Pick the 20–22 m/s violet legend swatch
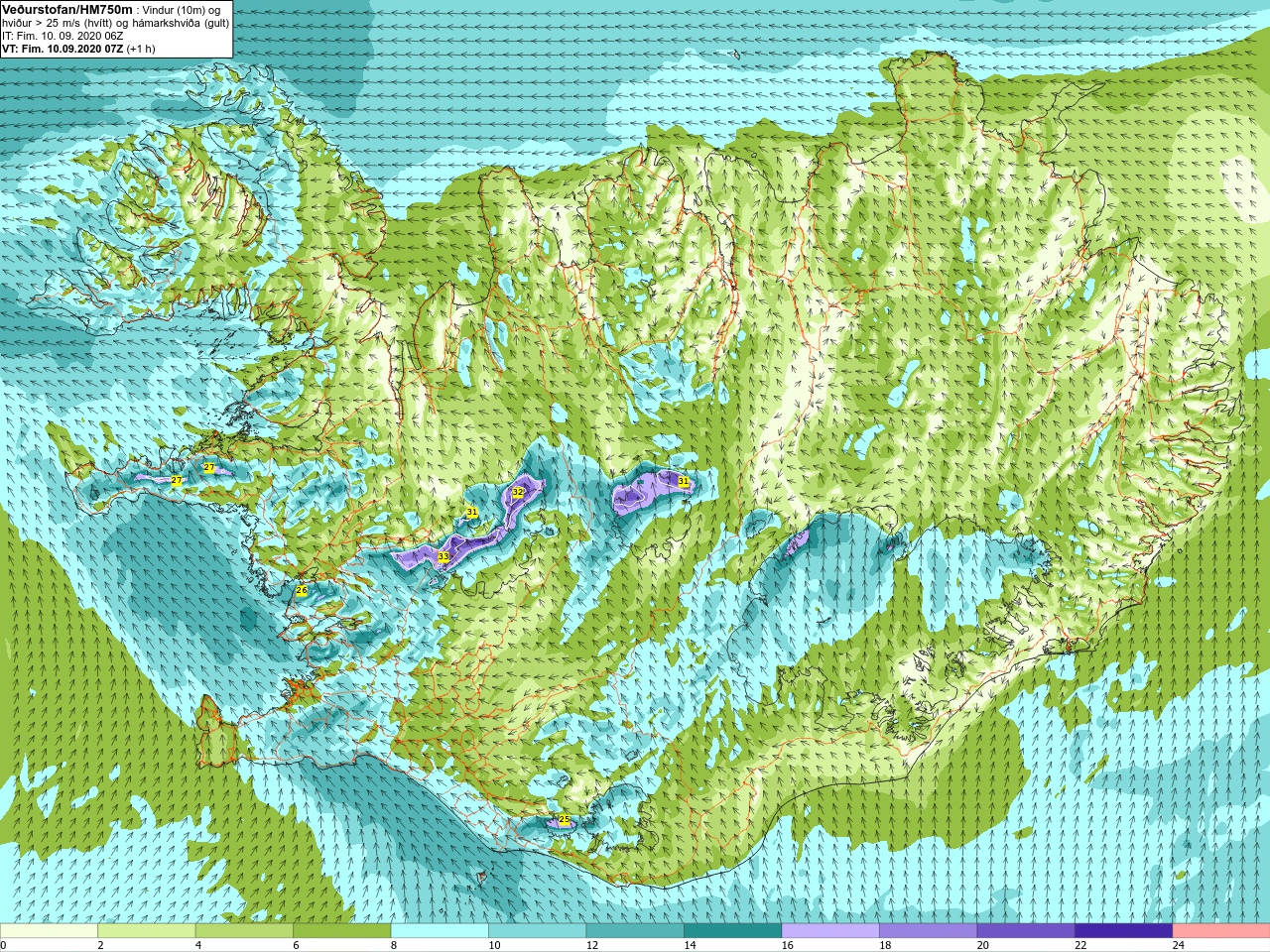The image size is (1270, 952). tap(1026, 931)
